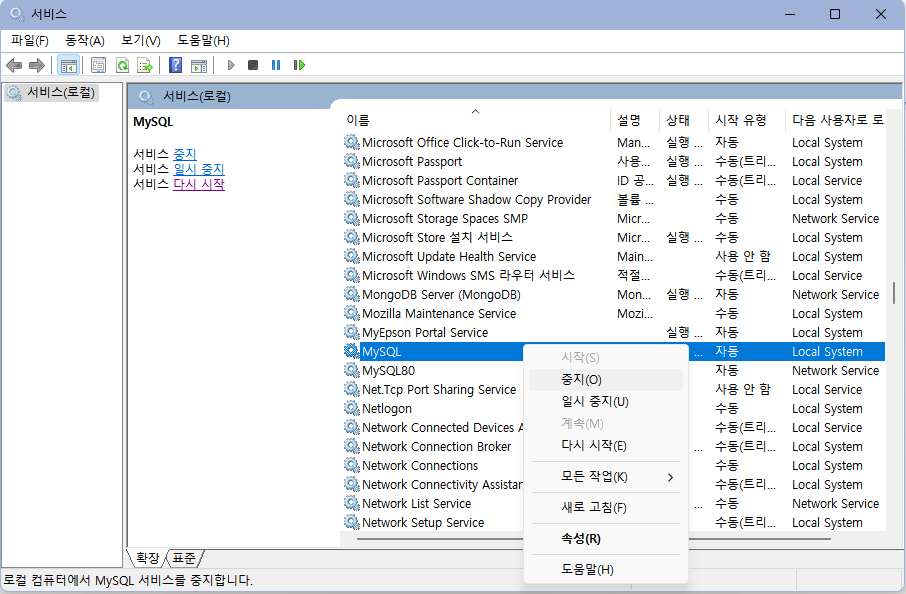Choose 다시 시작(E) in the context menu
906x594 pixels.
tap(606, 446)
